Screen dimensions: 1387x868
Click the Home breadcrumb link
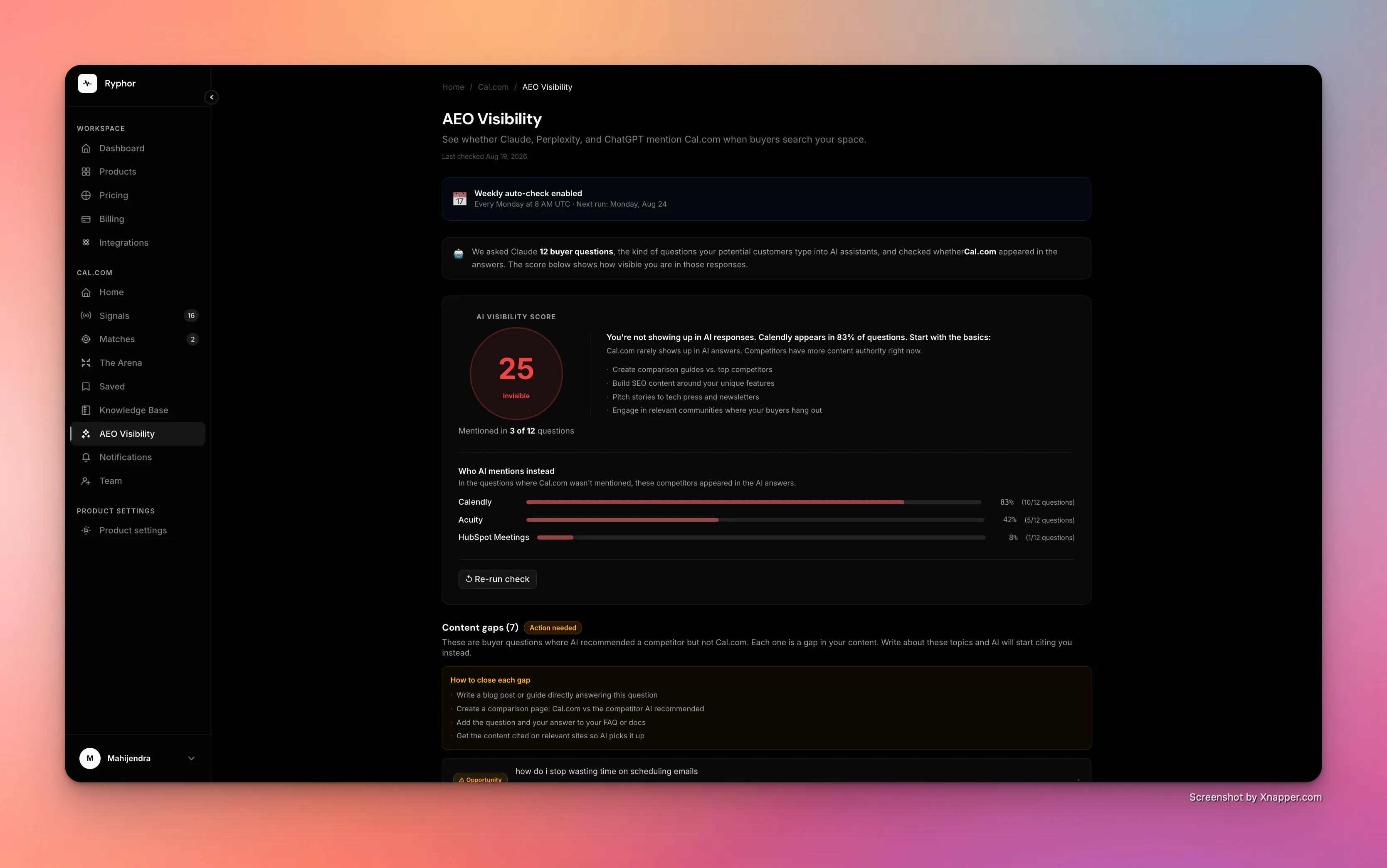pyautogui.click(x=453, y=87)
